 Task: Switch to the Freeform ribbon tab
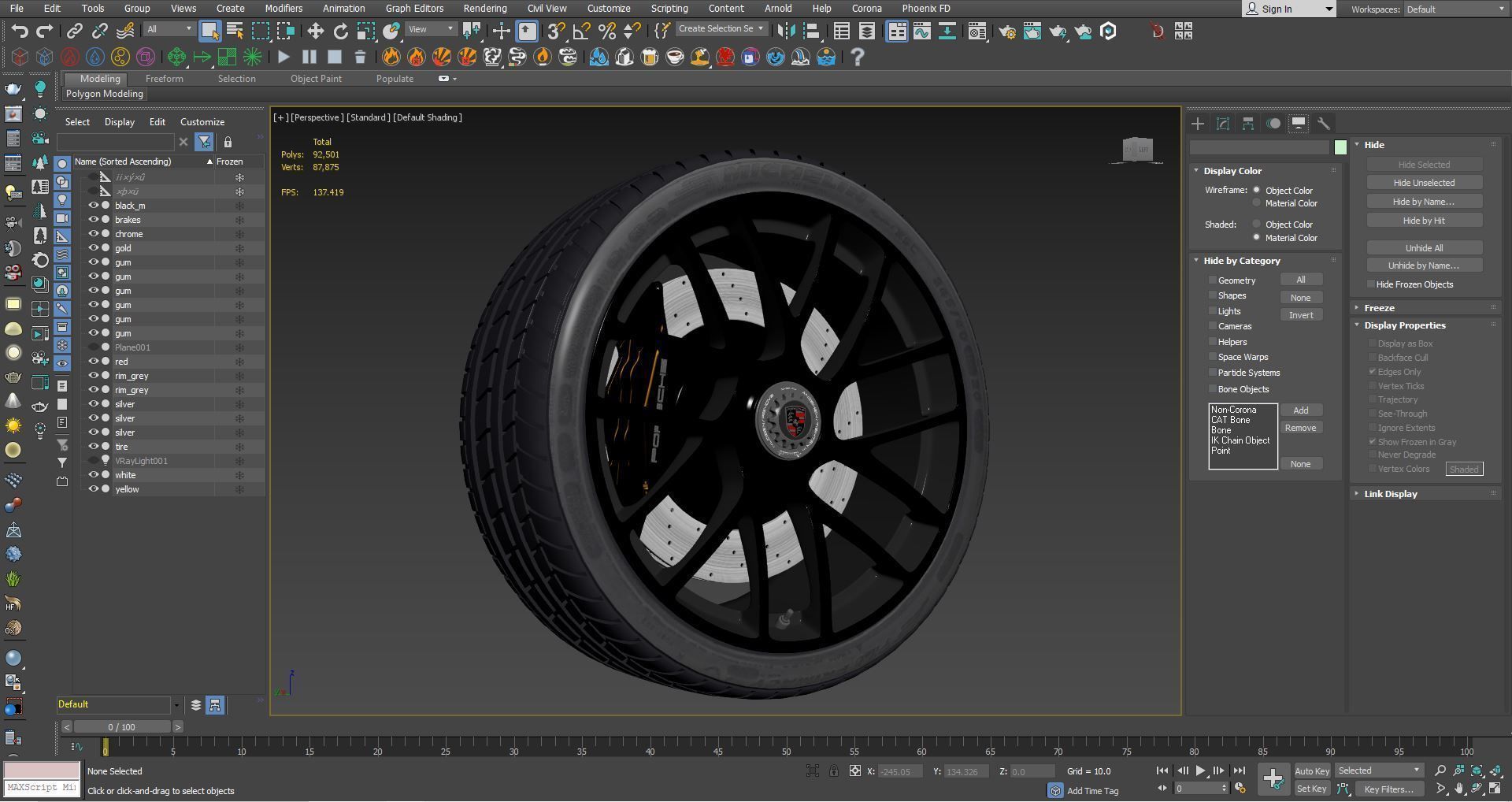165,79
